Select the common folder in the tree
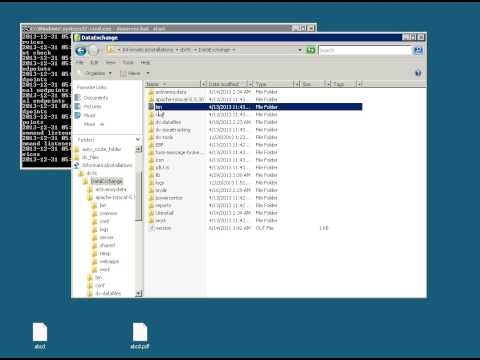Image resolution: width=480 pixels, height=360 pixels. coord(108,213)
